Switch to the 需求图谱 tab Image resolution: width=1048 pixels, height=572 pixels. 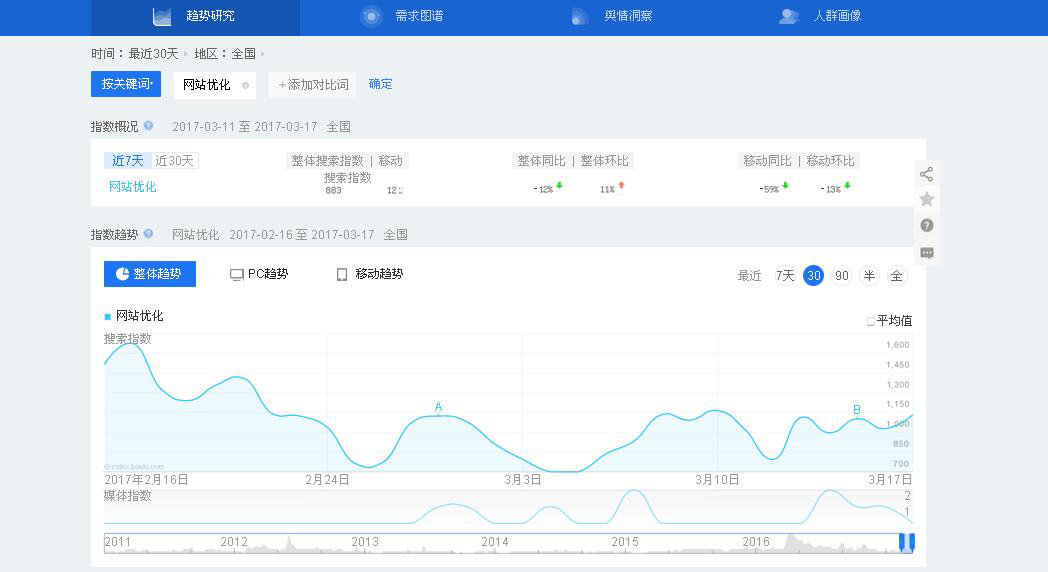(403, 16)
